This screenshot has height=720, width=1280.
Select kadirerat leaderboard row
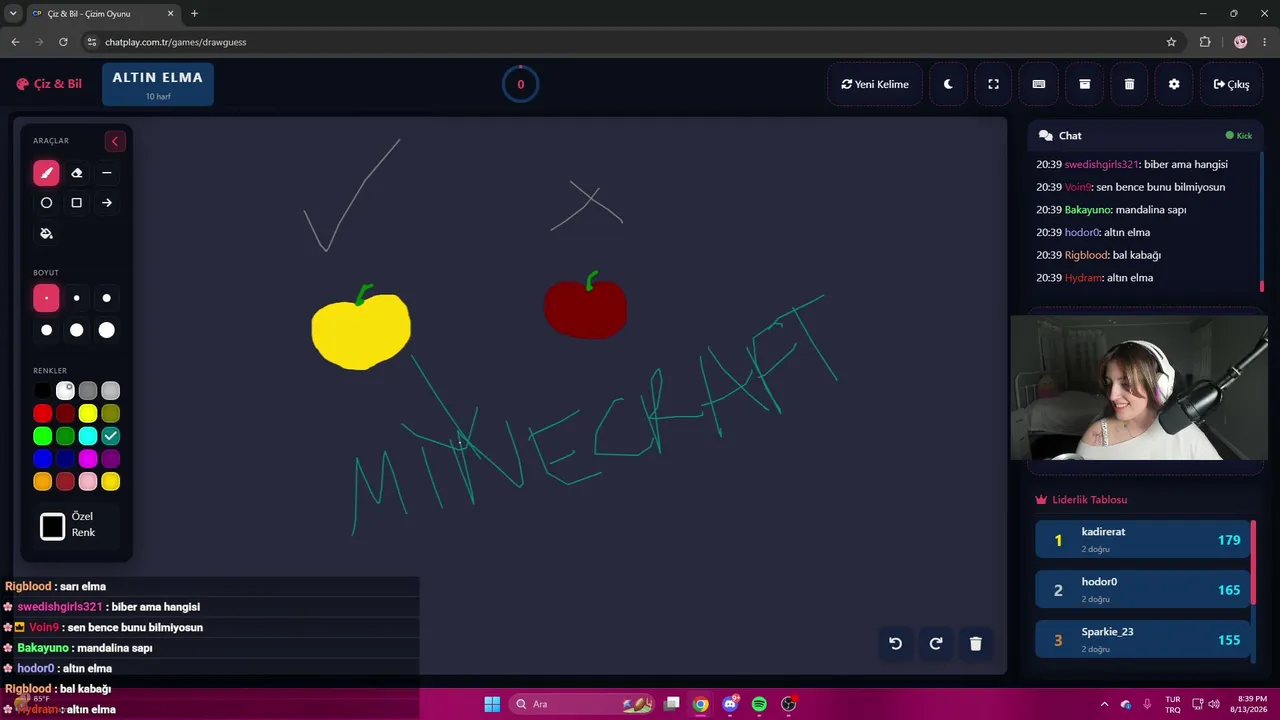click(1143, 540)
